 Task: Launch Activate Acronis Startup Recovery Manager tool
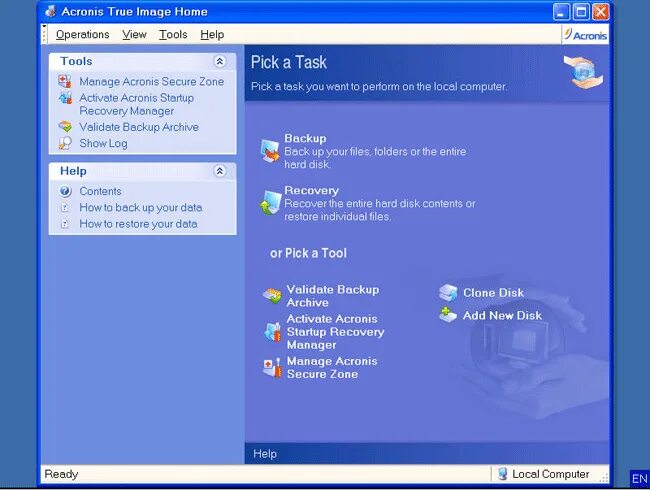335,332
